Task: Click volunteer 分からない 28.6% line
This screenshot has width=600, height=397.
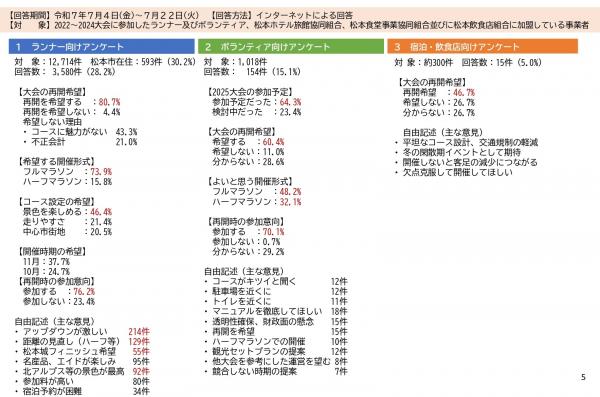Action: tap(248, 162)
